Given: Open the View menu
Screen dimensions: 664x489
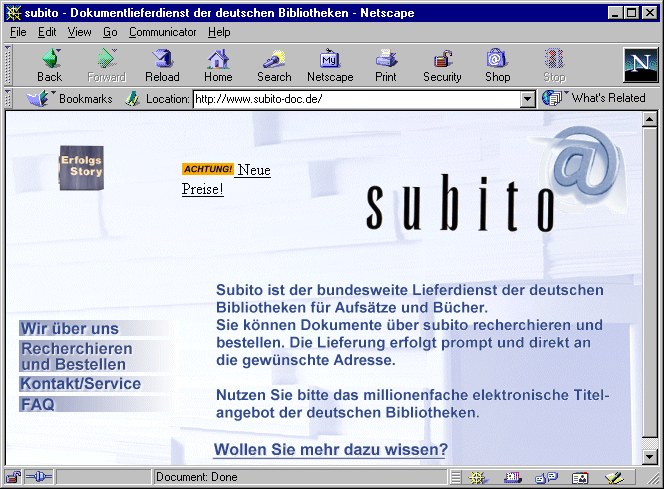Looking at the screenshot, I should [x=79, y=32].
